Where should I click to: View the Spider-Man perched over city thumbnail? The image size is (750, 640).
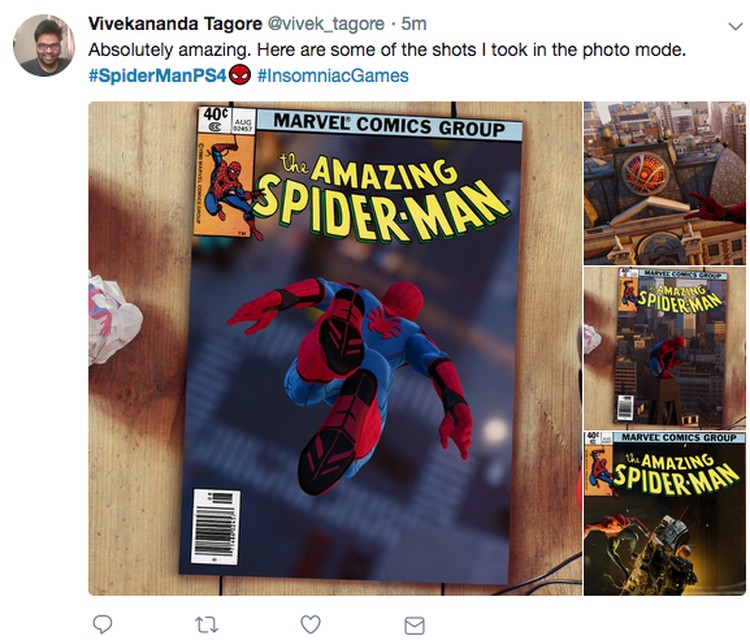tap(664, 348)
